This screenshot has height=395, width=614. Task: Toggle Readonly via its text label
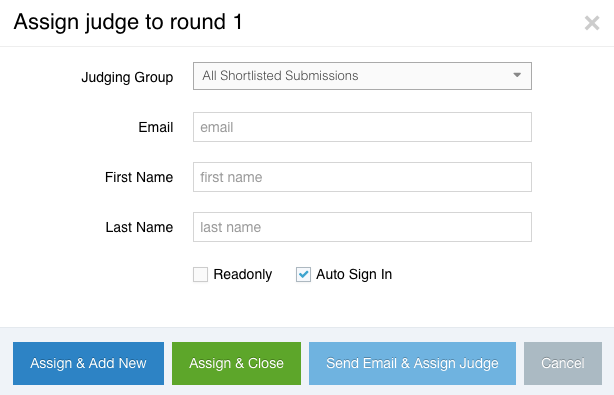[242, 274]
